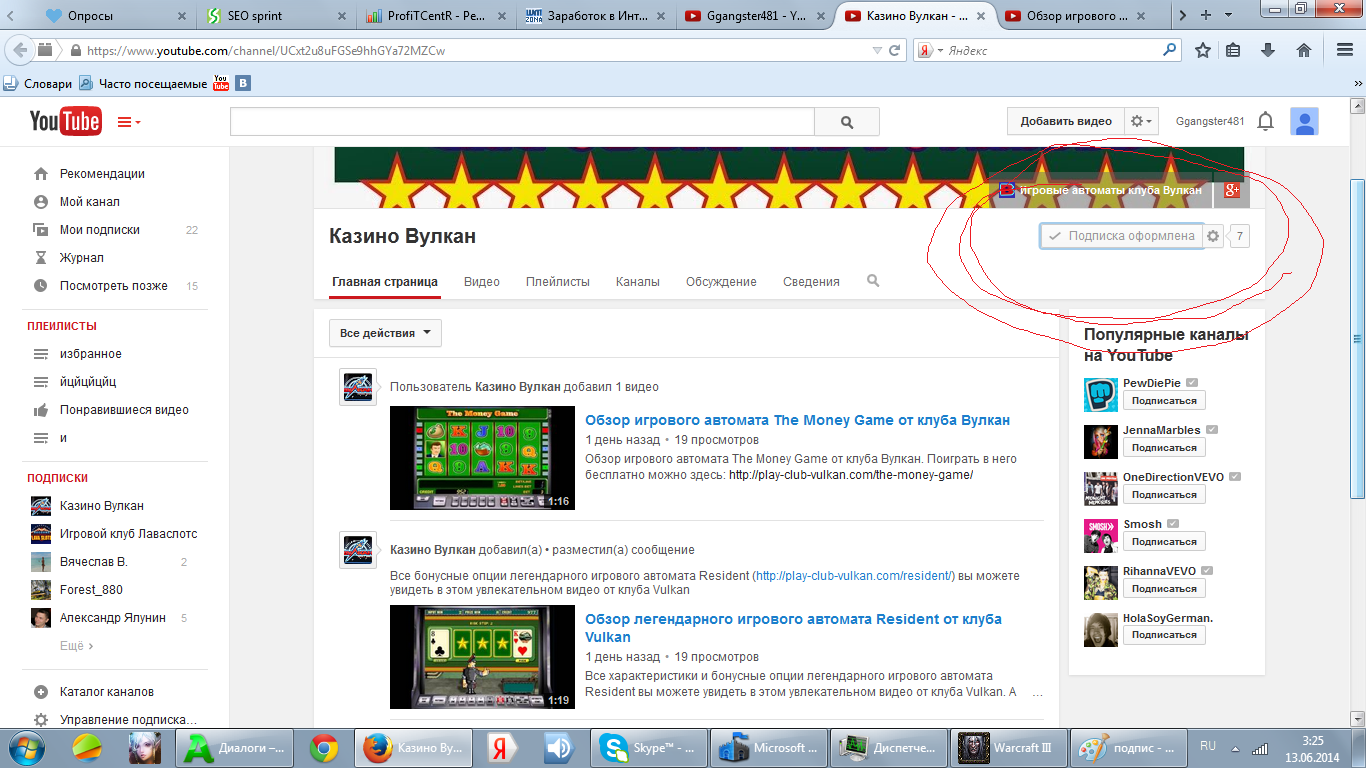Open Игровой клуб Лаваслотс subscription

tap(128, 534)
